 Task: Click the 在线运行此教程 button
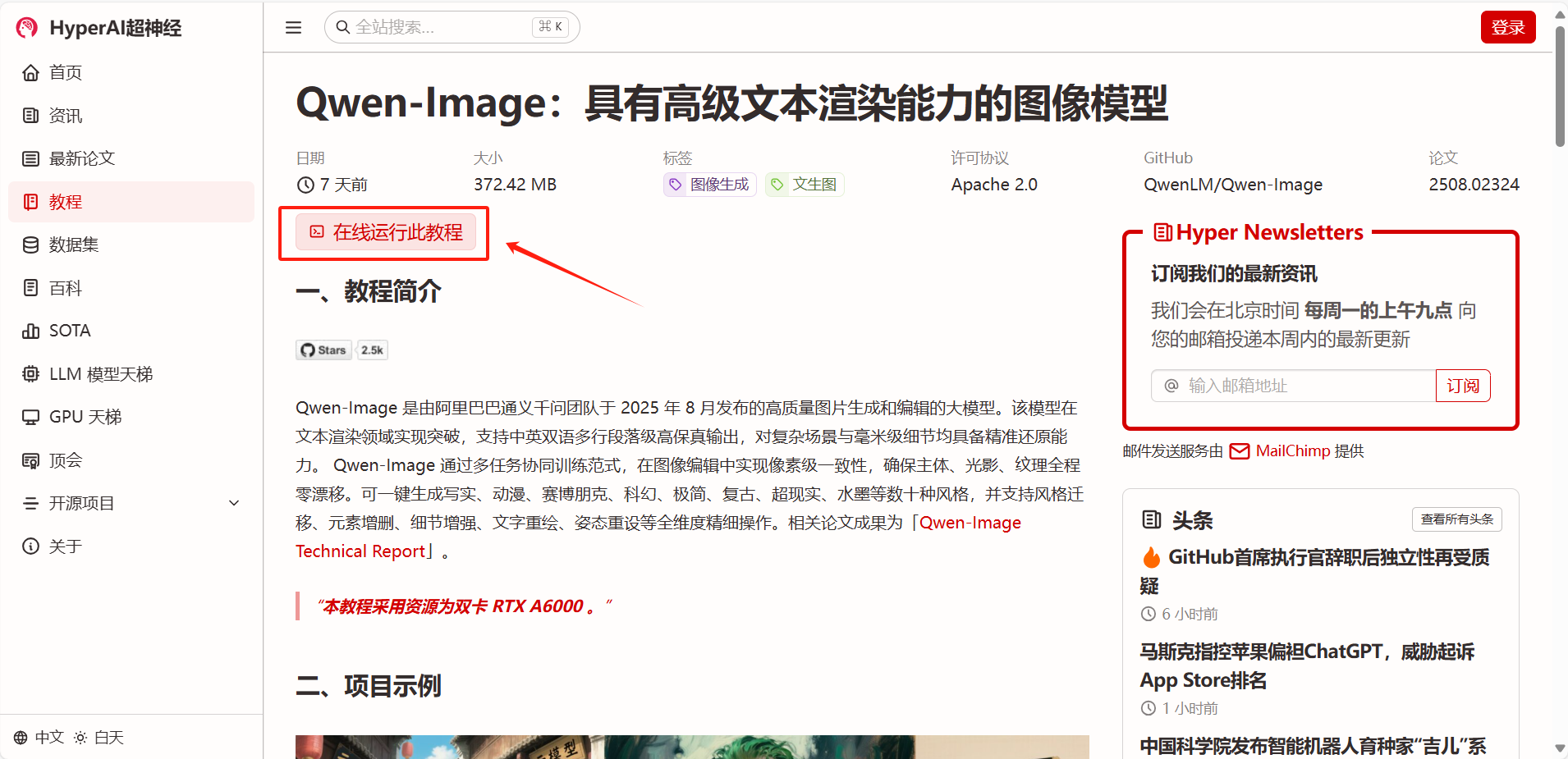pyautogui.click(x=386, y=233)
